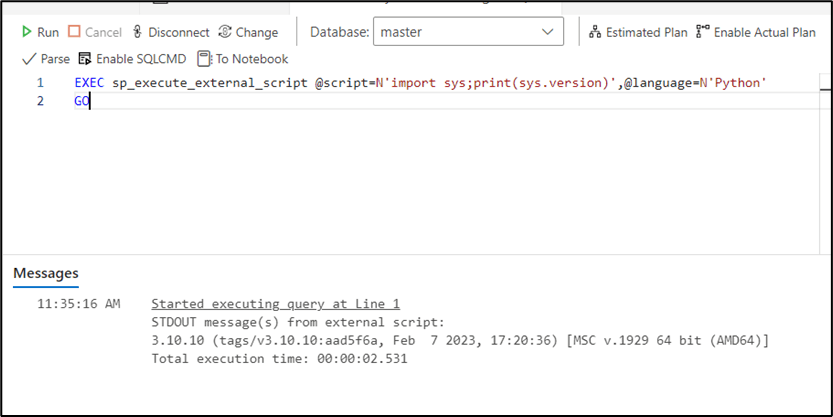Click line number 1 in the editor gutter
The width and height of the screenshot is (833, 417).
point(40,82)
